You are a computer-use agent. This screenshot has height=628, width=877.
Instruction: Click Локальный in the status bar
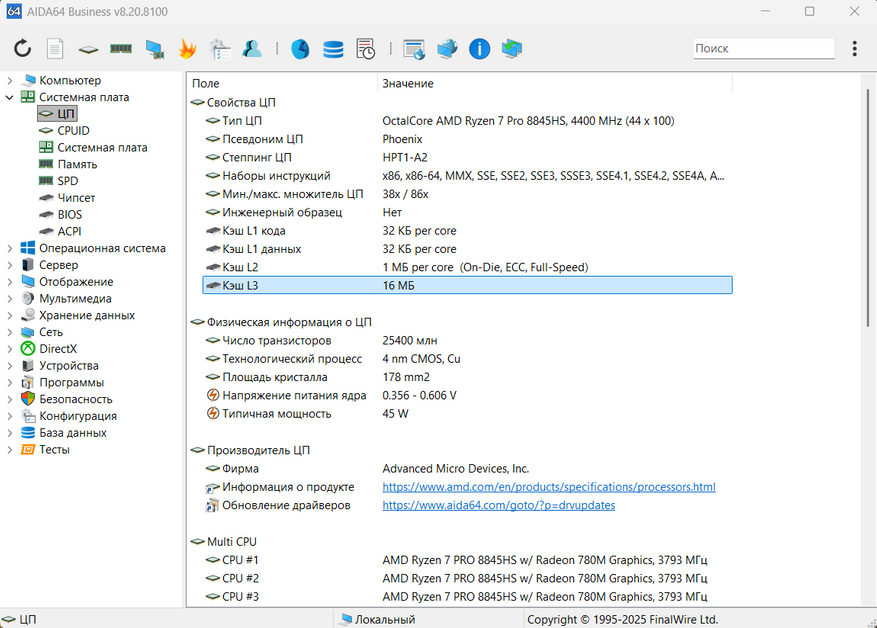pos(385,620)
